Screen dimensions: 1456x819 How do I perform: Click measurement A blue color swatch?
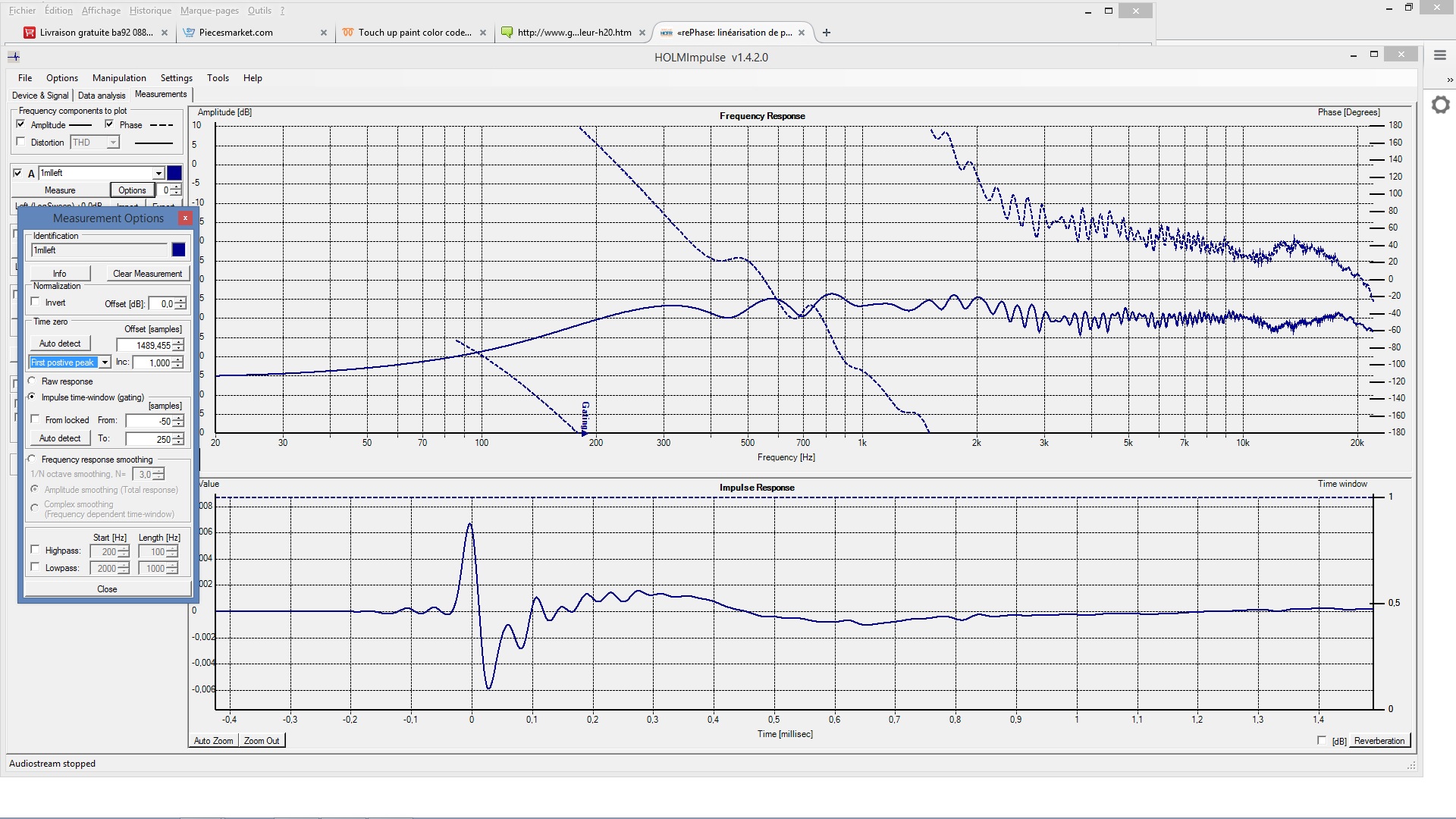(174, 173)
